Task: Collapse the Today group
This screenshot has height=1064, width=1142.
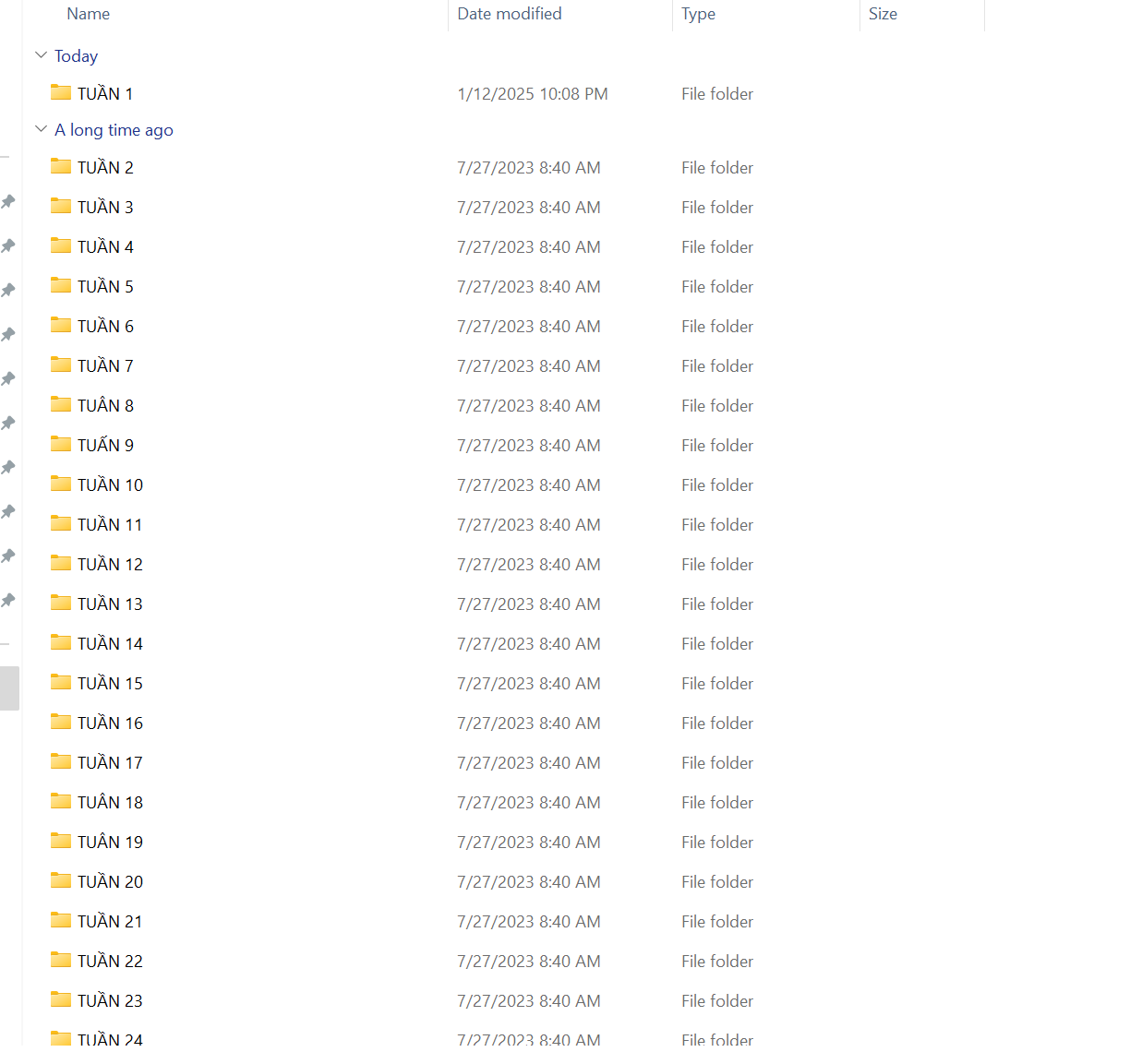Action: point(41,55)
